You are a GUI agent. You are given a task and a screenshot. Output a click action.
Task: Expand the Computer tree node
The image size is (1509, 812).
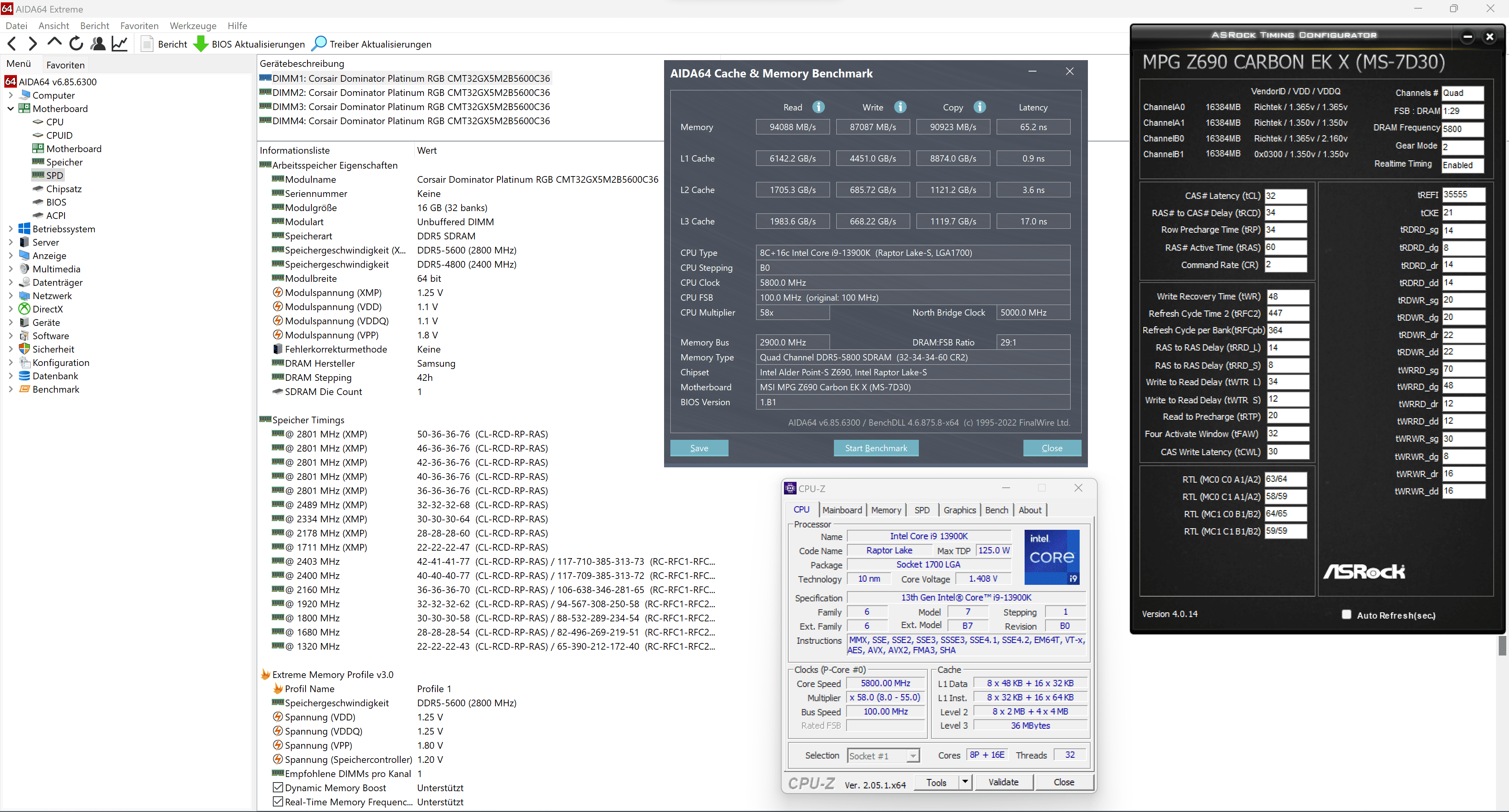[11, 95]
